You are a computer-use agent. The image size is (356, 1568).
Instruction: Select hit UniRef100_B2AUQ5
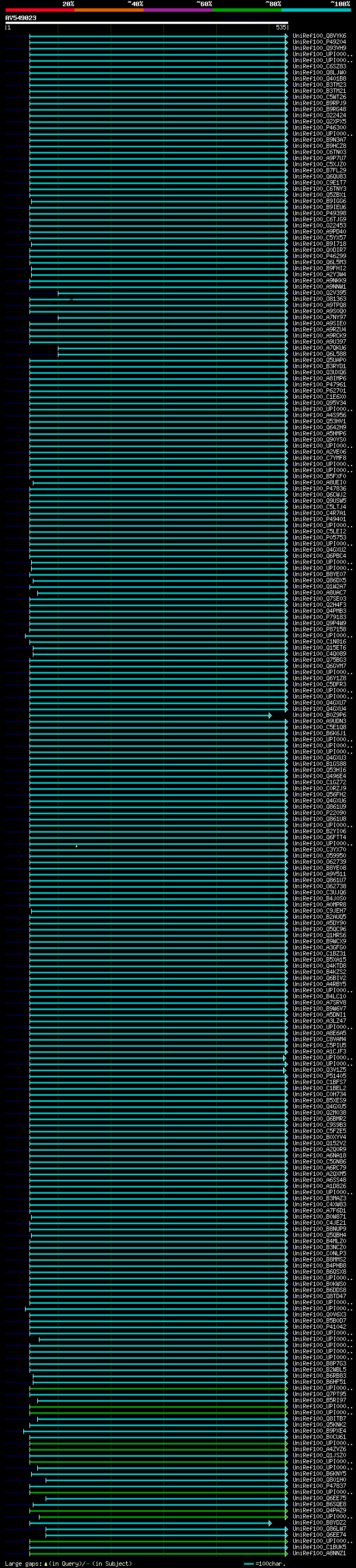tap(319, 917)
